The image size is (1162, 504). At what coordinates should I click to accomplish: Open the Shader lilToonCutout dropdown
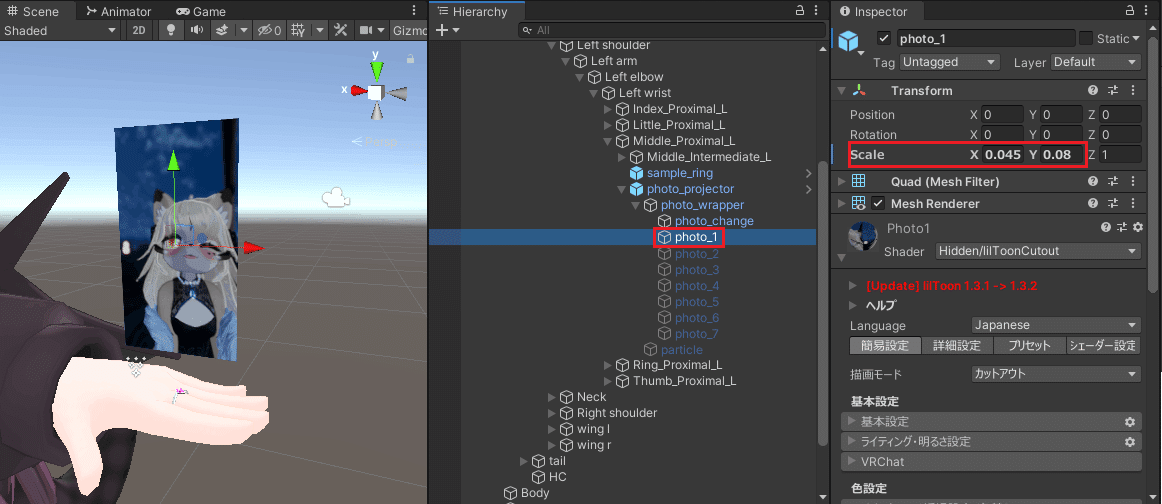pos(1038,251)
